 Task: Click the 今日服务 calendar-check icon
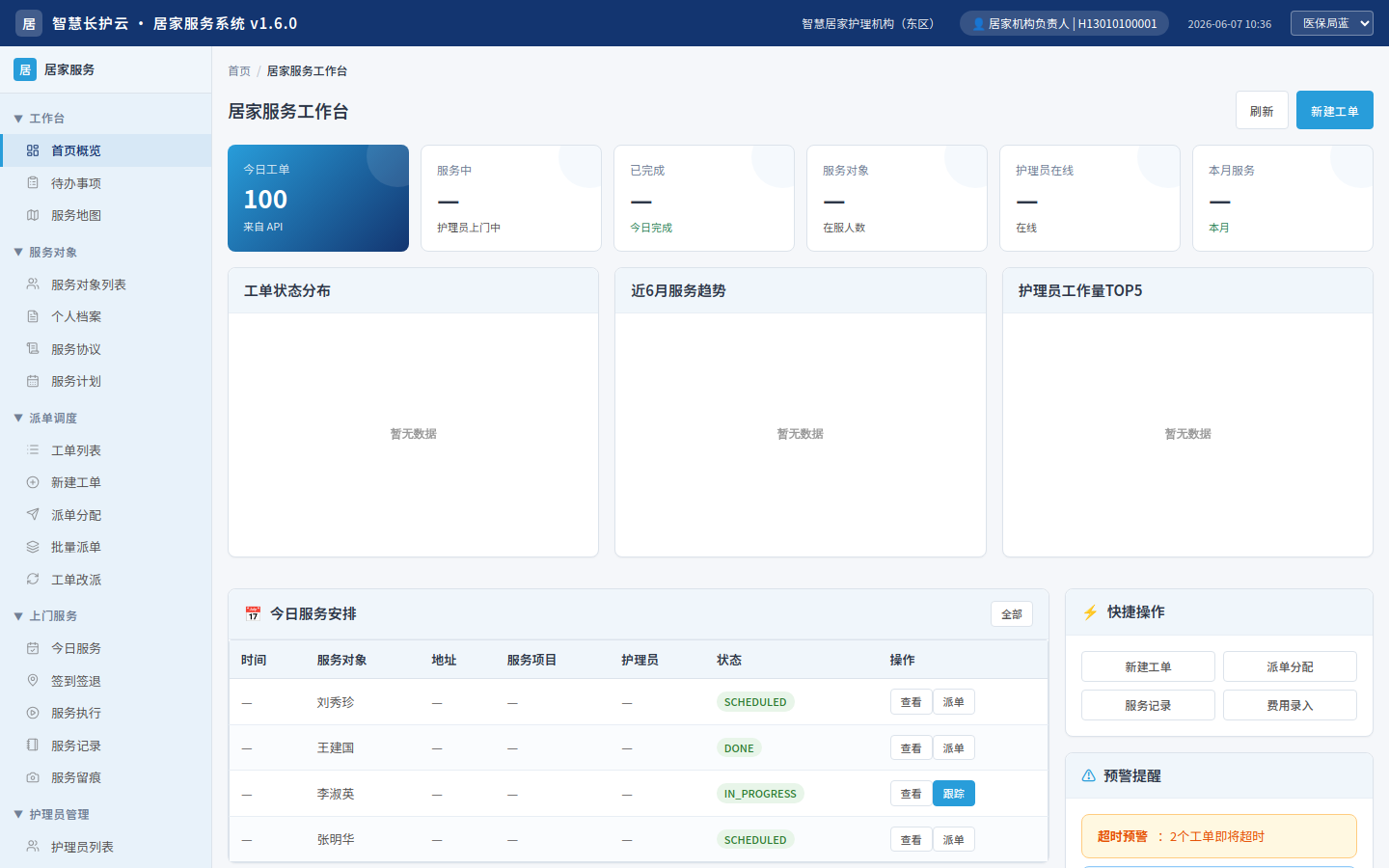point(33,648)
